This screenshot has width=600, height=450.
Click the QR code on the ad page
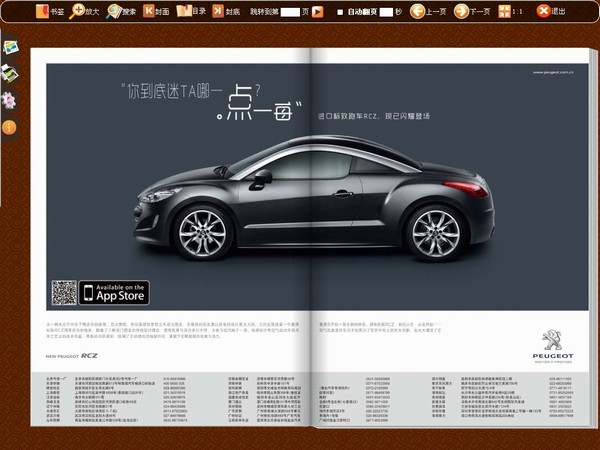[64, 293]
